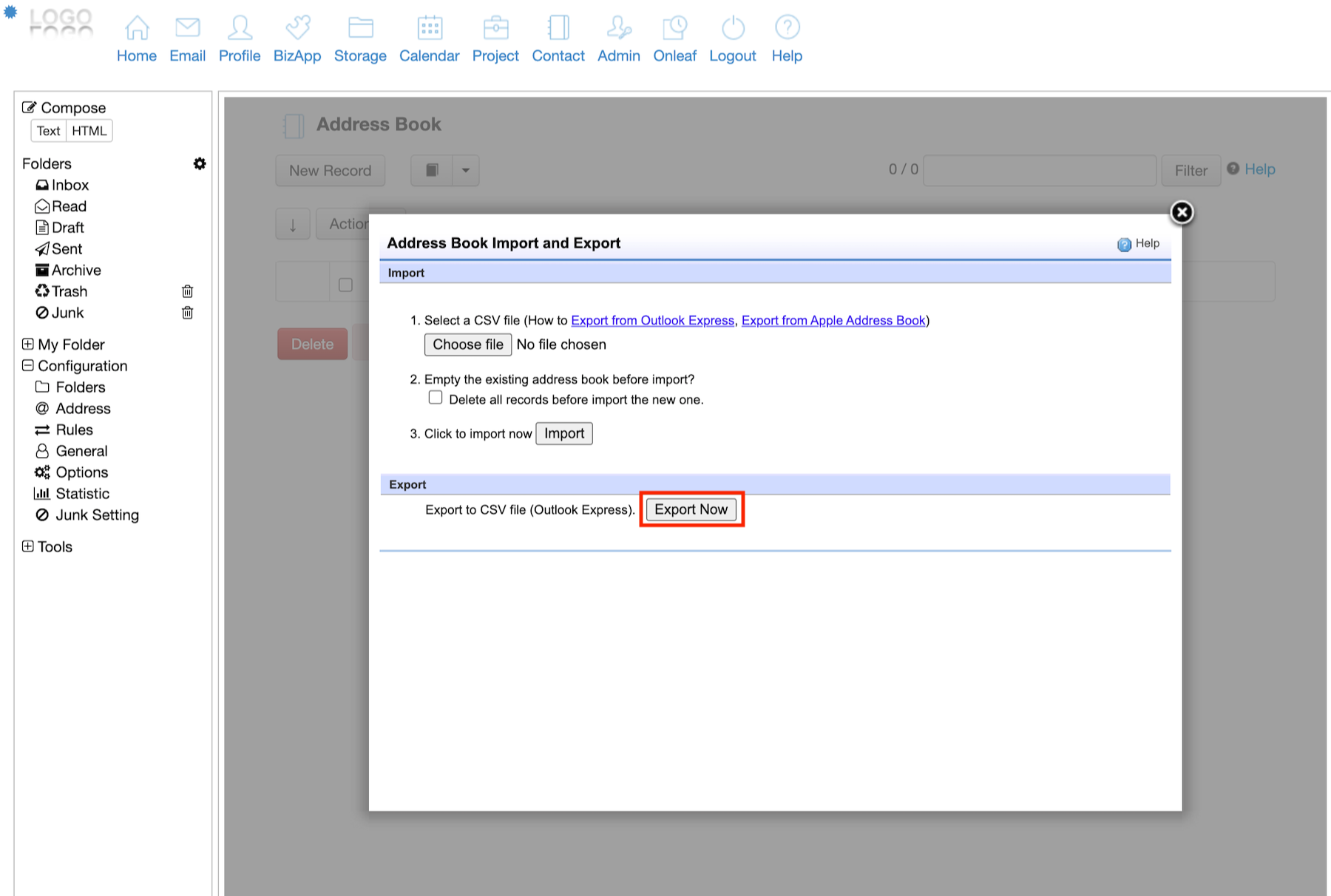
Task: Open Statistic in Configuration menu
Action: click(x=82, y=494)
